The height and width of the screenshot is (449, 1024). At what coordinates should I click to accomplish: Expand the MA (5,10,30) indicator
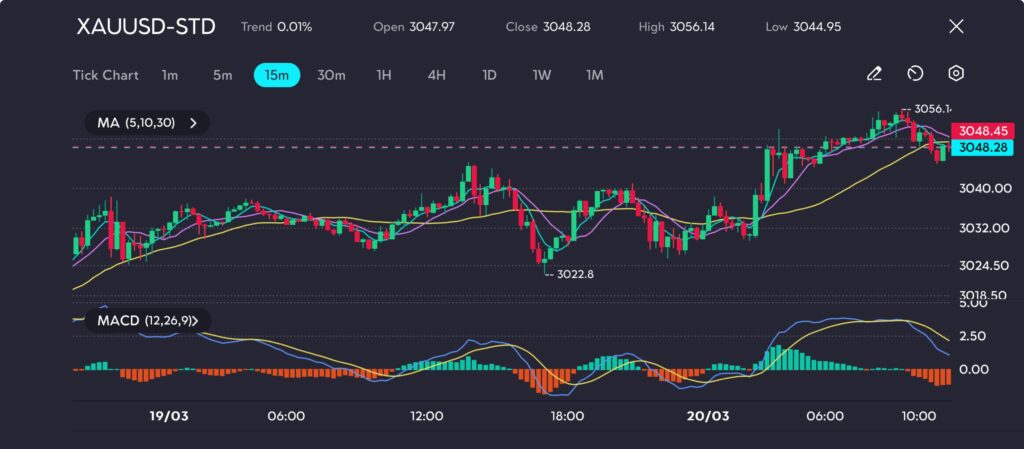tap(147, 123)
